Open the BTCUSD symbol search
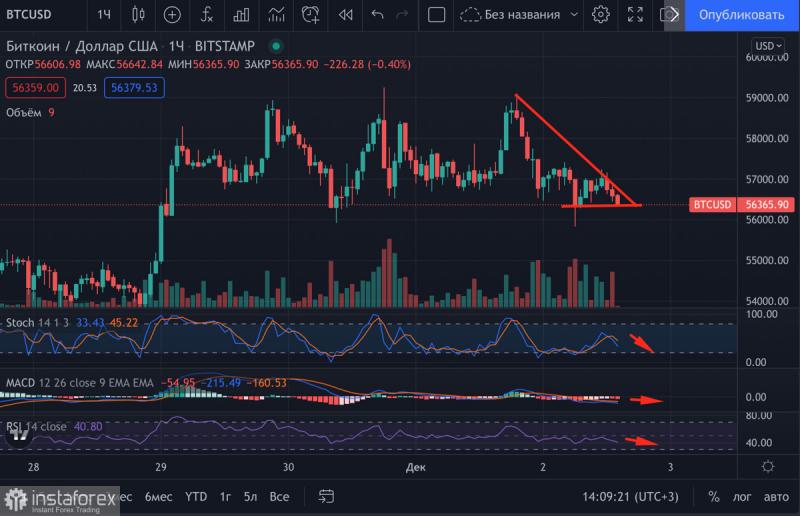This screenshot has width=800, height=516. click(29, 14)
